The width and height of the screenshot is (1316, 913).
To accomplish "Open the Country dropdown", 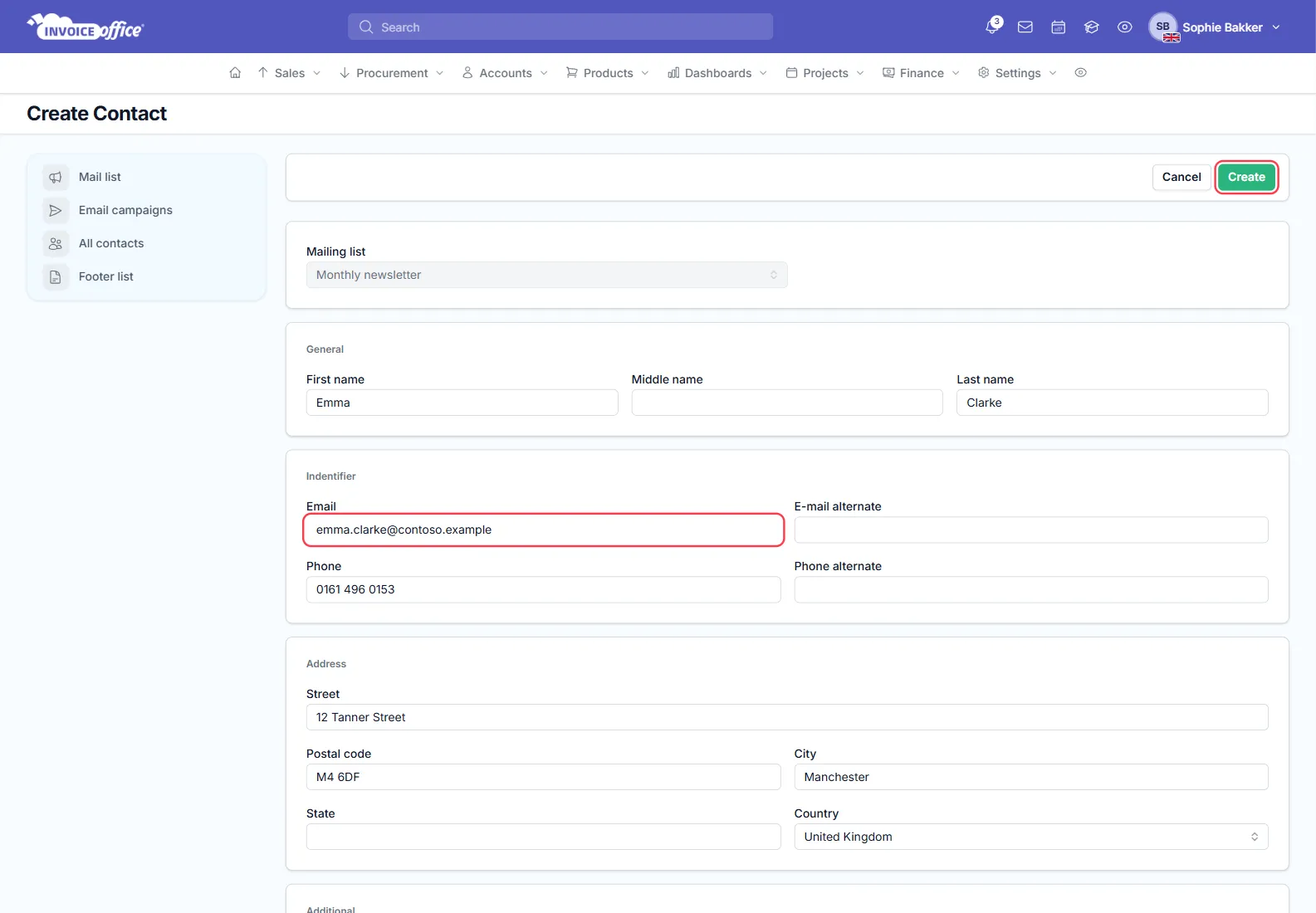I will 1030,837.
